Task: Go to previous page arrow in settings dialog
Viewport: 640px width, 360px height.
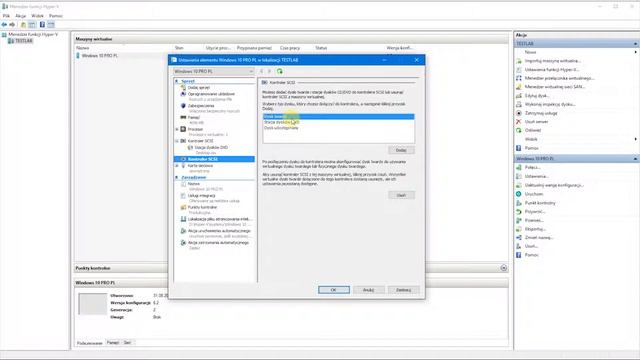Action: click(262, 71)
